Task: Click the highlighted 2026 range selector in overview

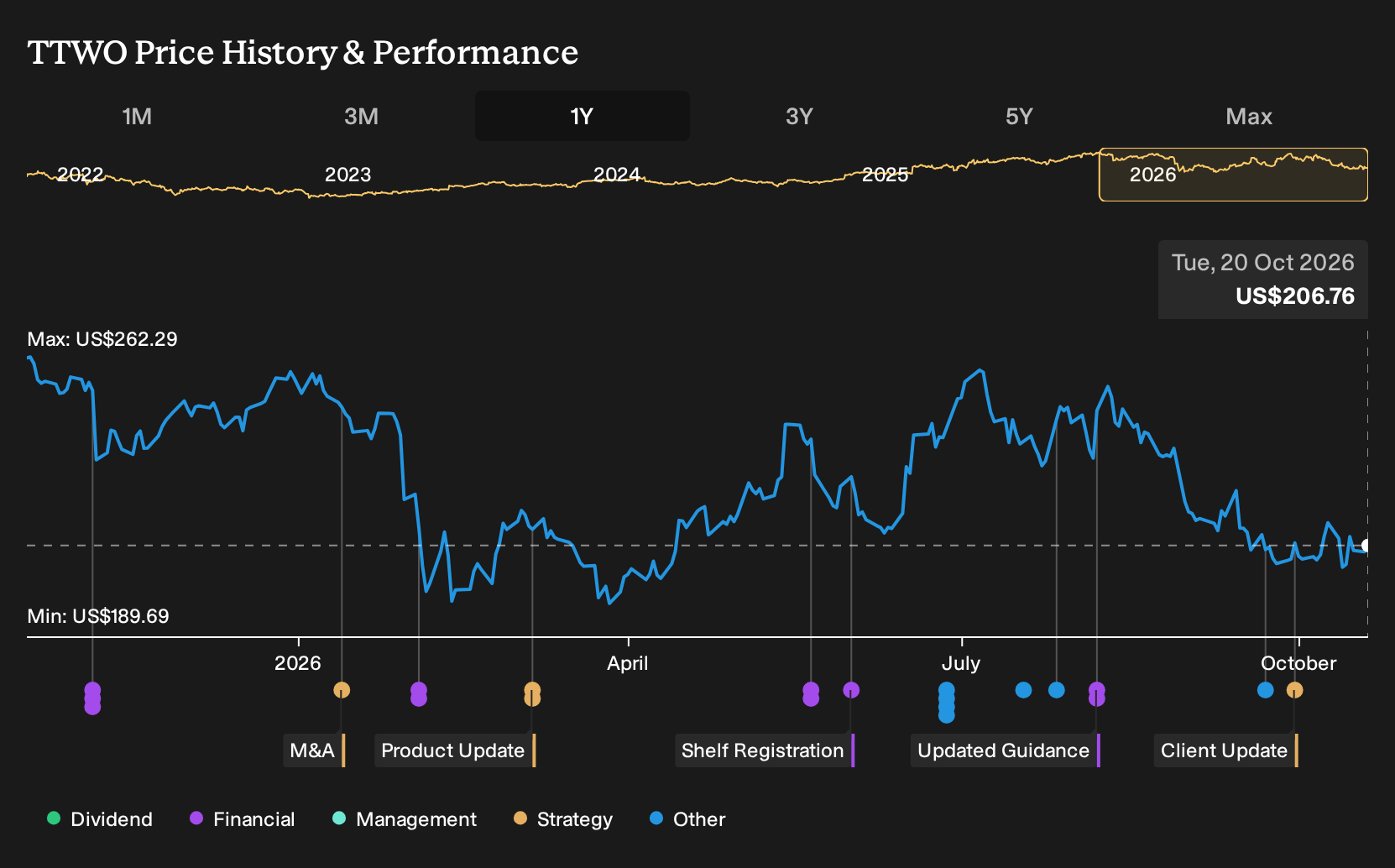Action: click(x=1233, y=175)
